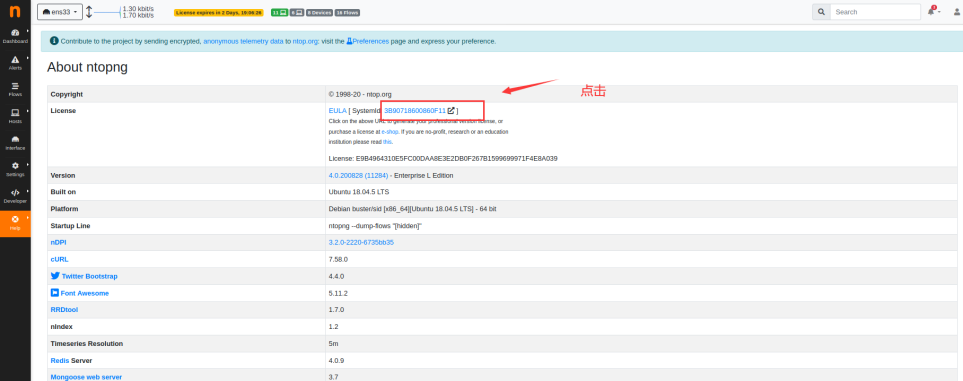Click the ntopng logo icon
The height and width of the screenshot is (381, 963).
pyautogui.click(x=15, y=12)
